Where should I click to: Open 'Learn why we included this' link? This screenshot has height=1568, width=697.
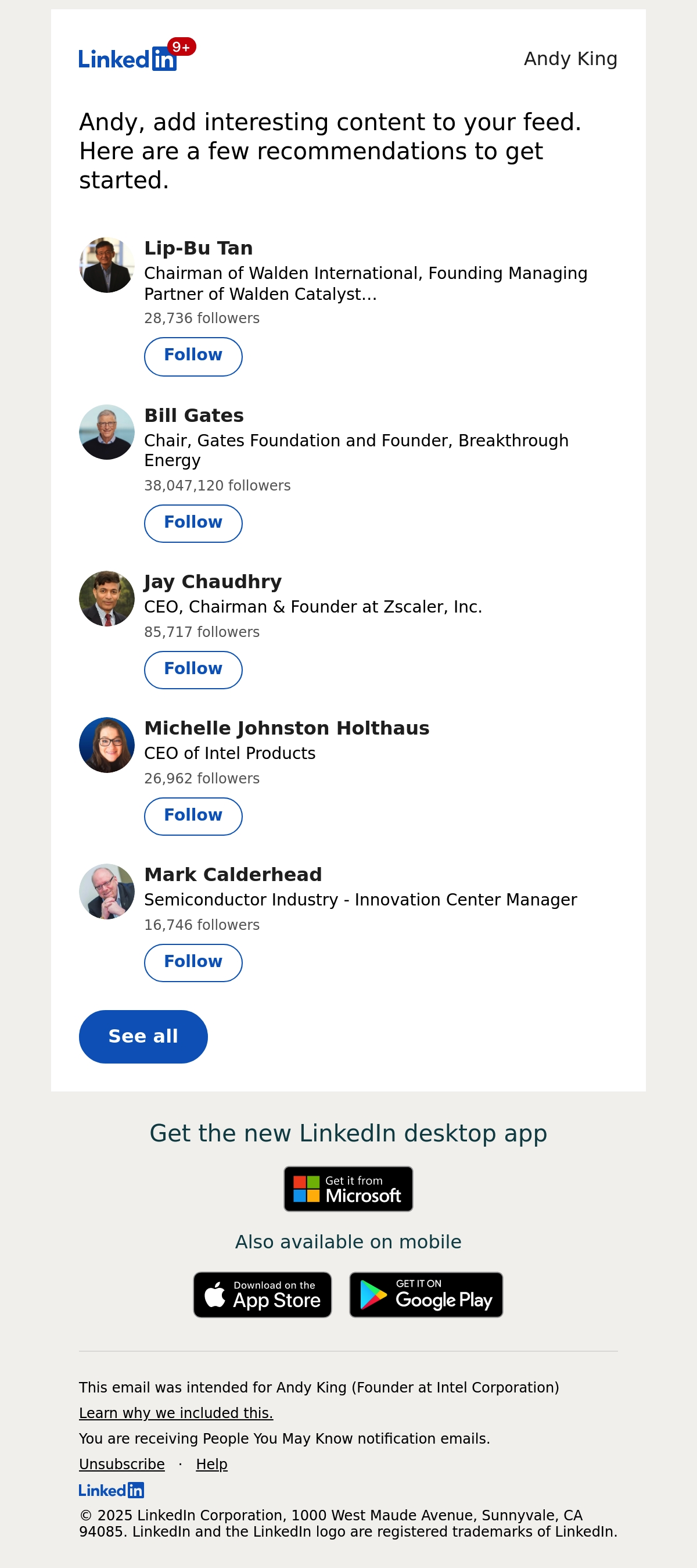pyautogui.click(x=177, y=1413)
